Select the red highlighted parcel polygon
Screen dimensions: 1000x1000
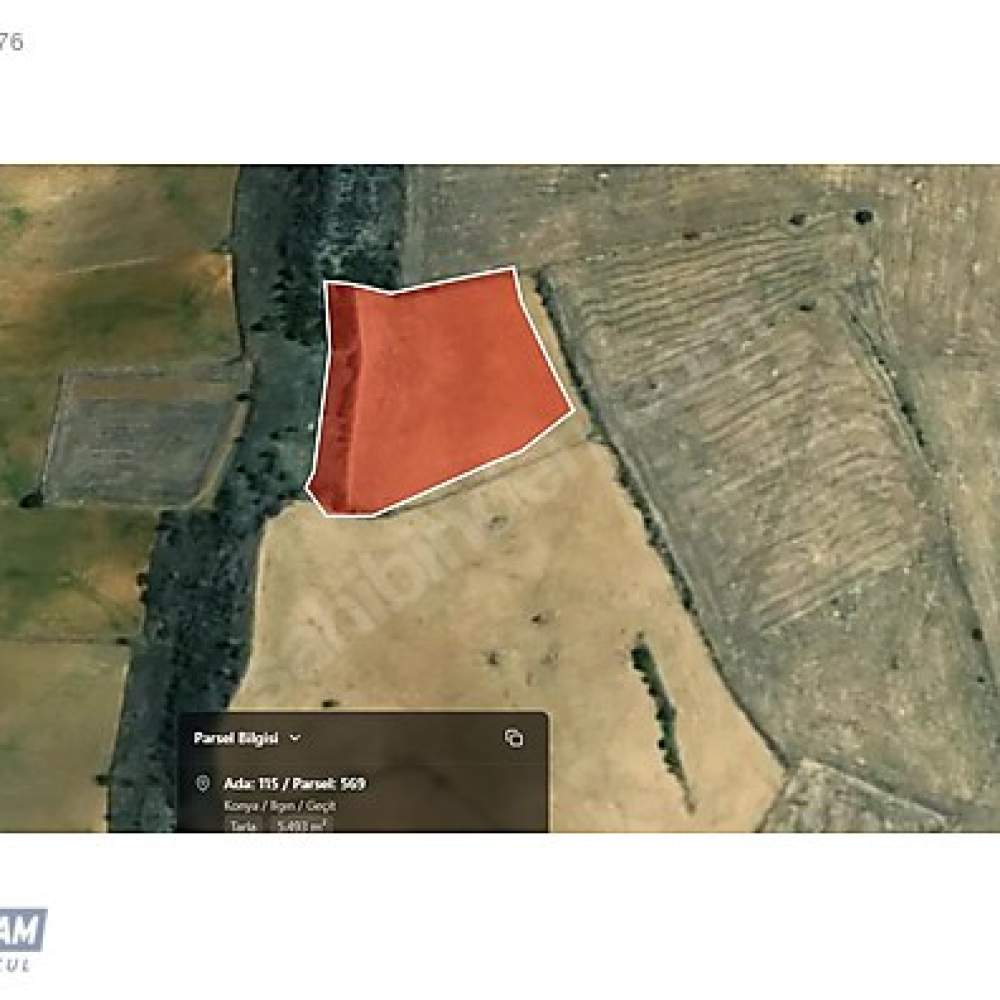coord(434,389)
